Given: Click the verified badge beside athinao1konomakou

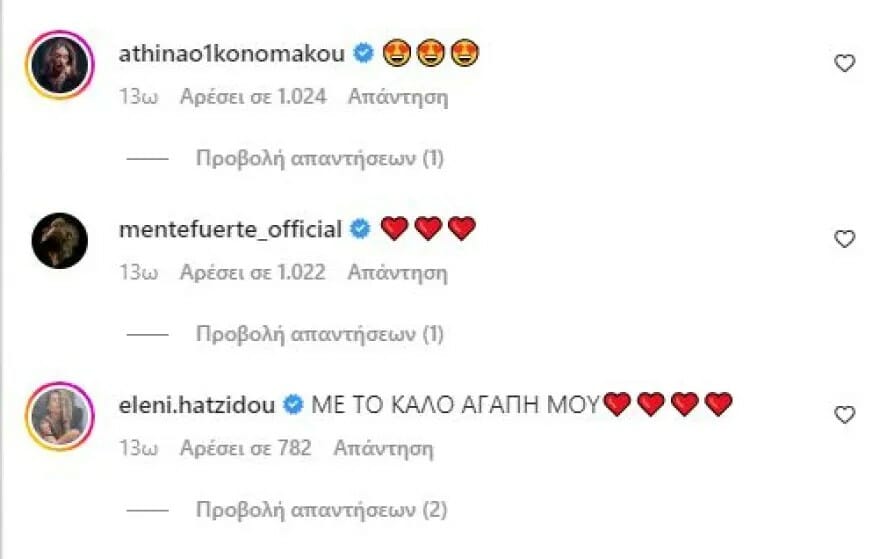Looking at the screenshot, I should tap(365, 55).
